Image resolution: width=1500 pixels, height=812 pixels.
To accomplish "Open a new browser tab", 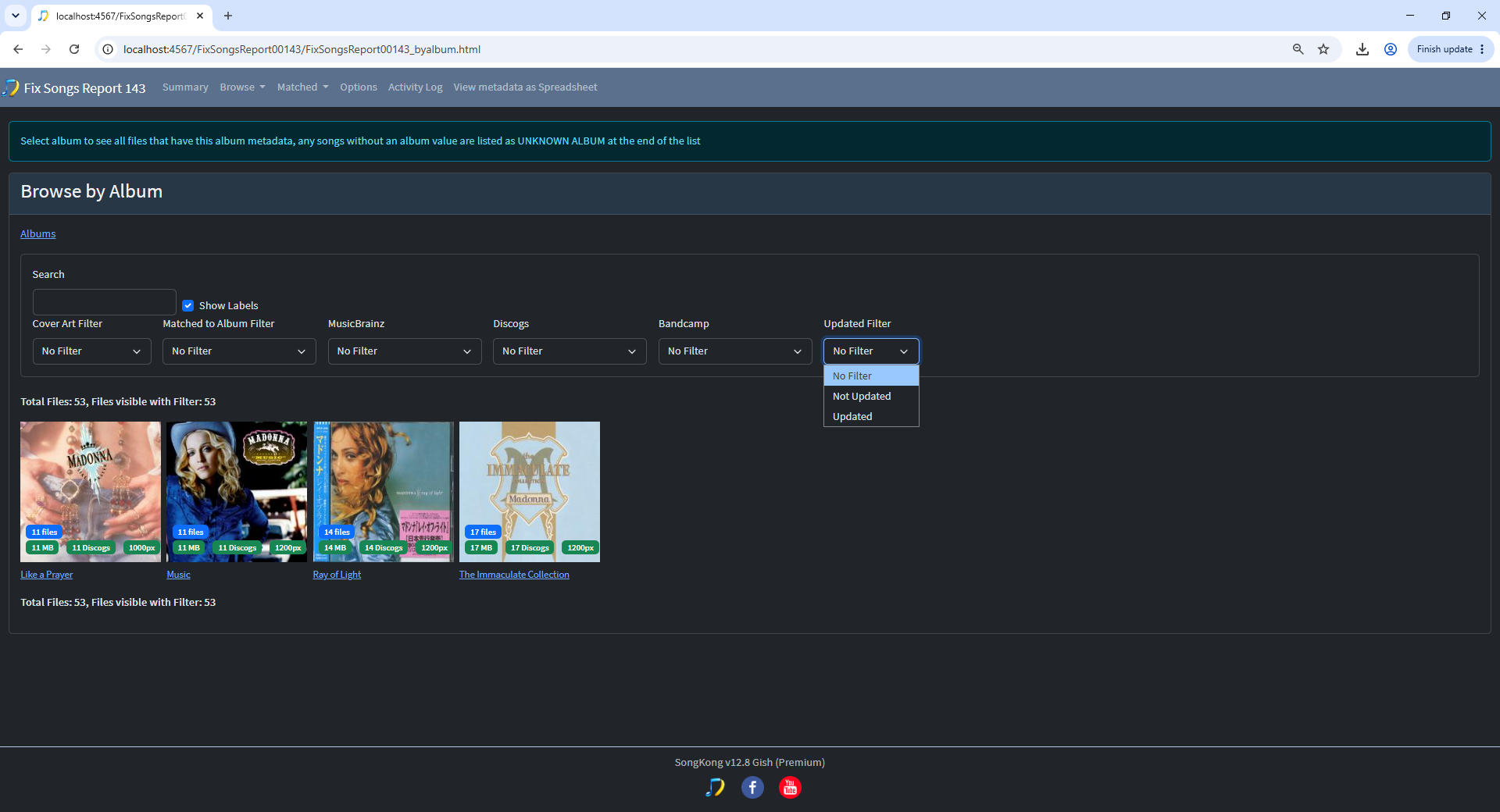I will [x=228, y=16].
